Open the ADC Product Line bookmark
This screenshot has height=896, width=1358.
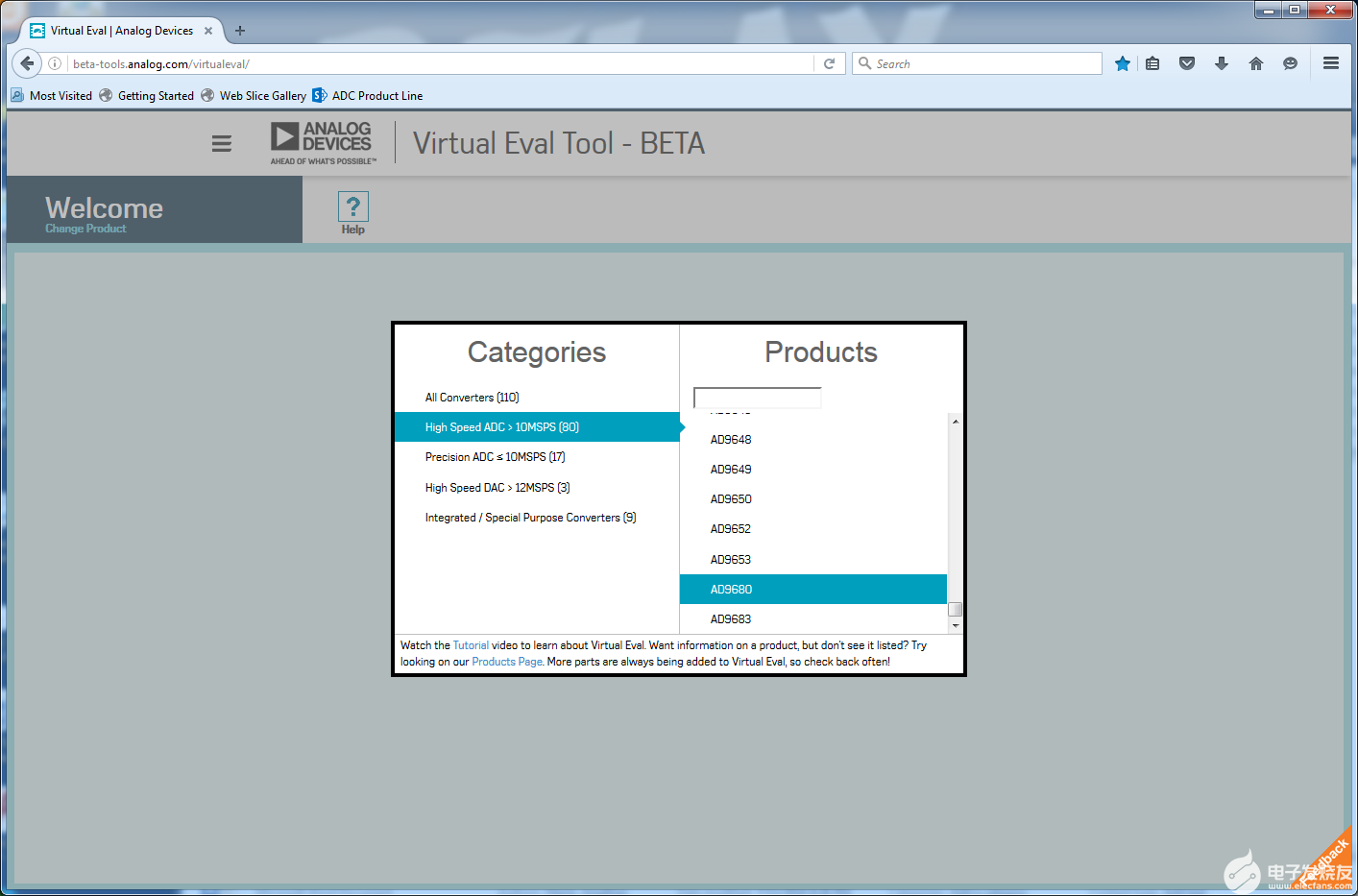[368, 95]
